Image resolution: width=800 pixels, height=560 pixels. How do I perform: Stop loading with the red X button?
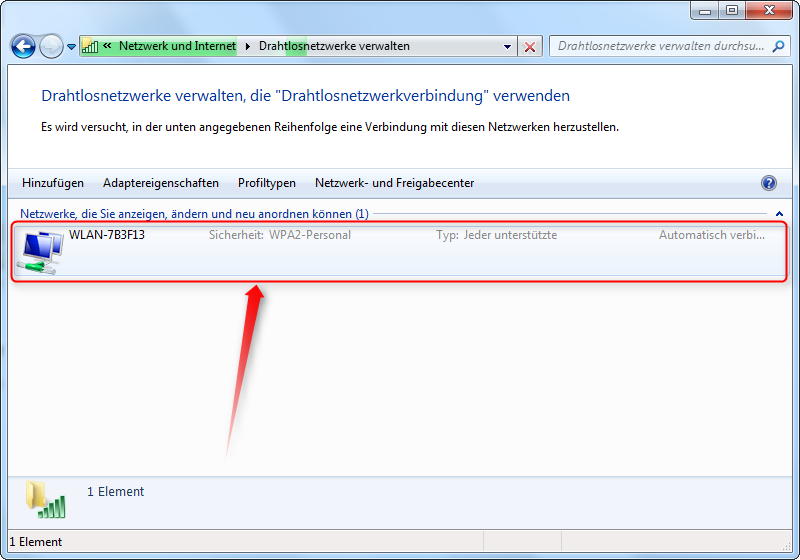point(530,47)
